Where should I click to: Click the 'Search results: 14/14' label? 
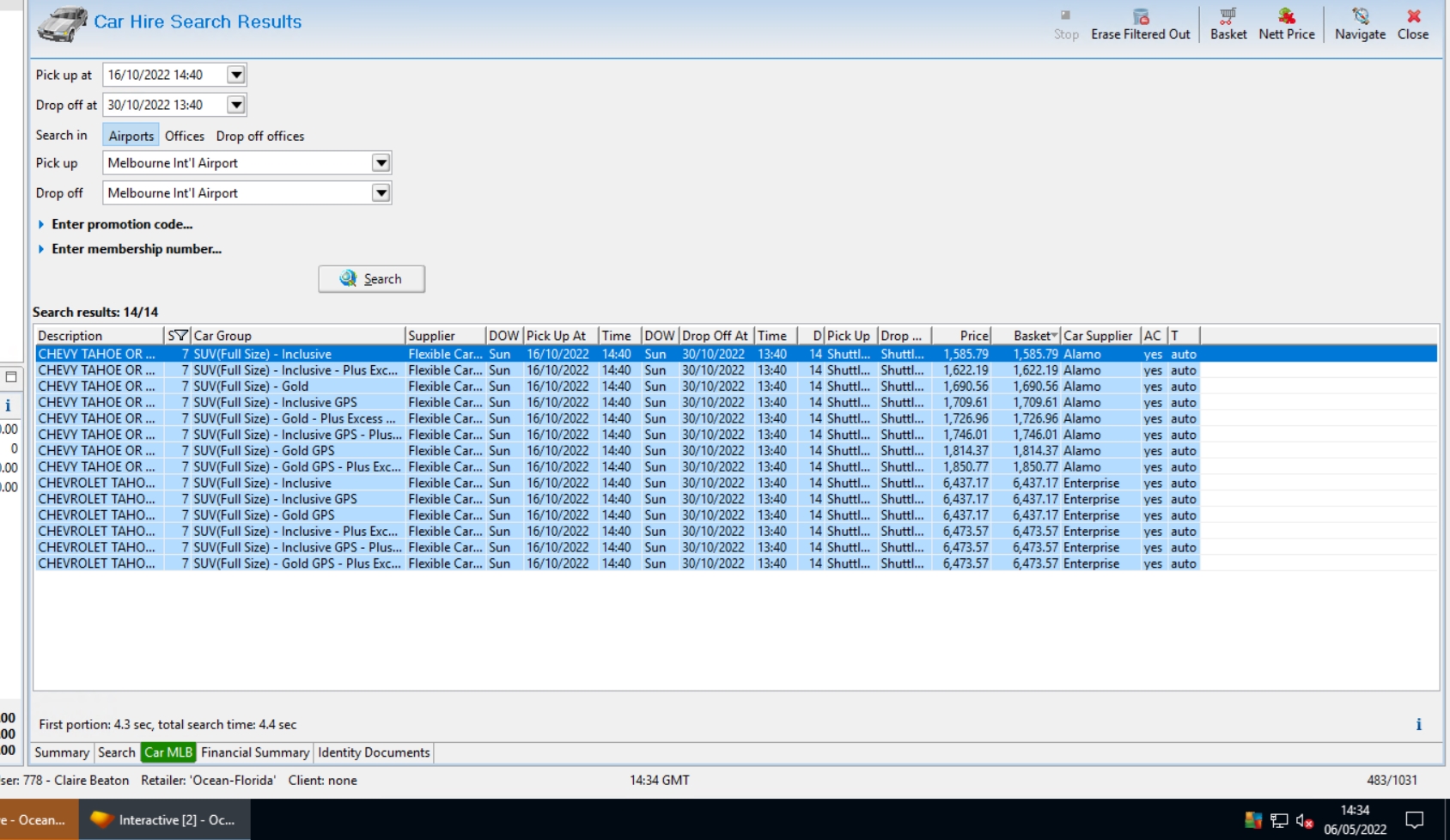(x=95, y=312)
